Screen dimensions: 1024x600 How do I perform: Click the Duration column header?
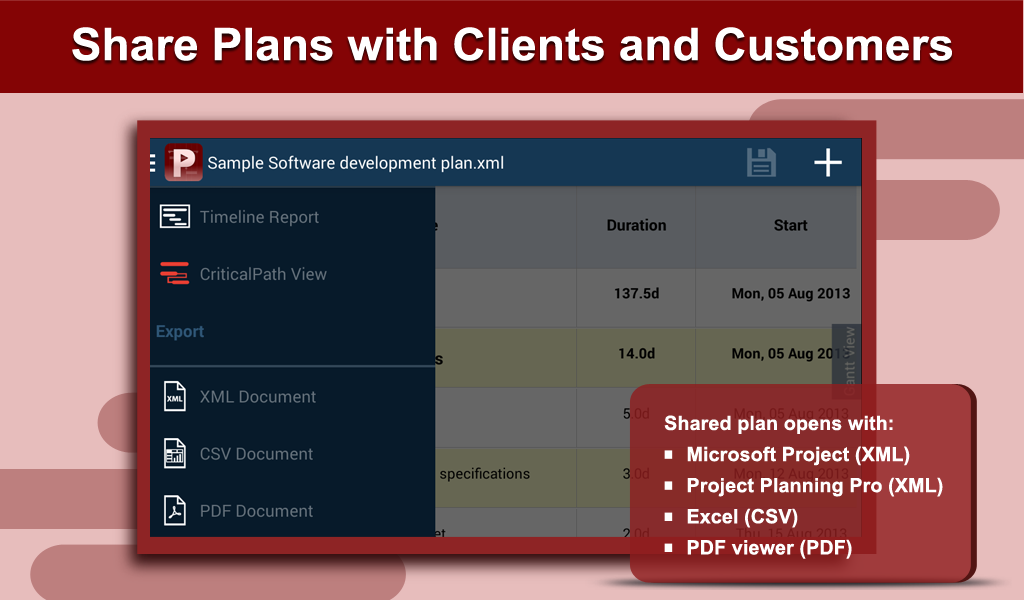[637, 225]
